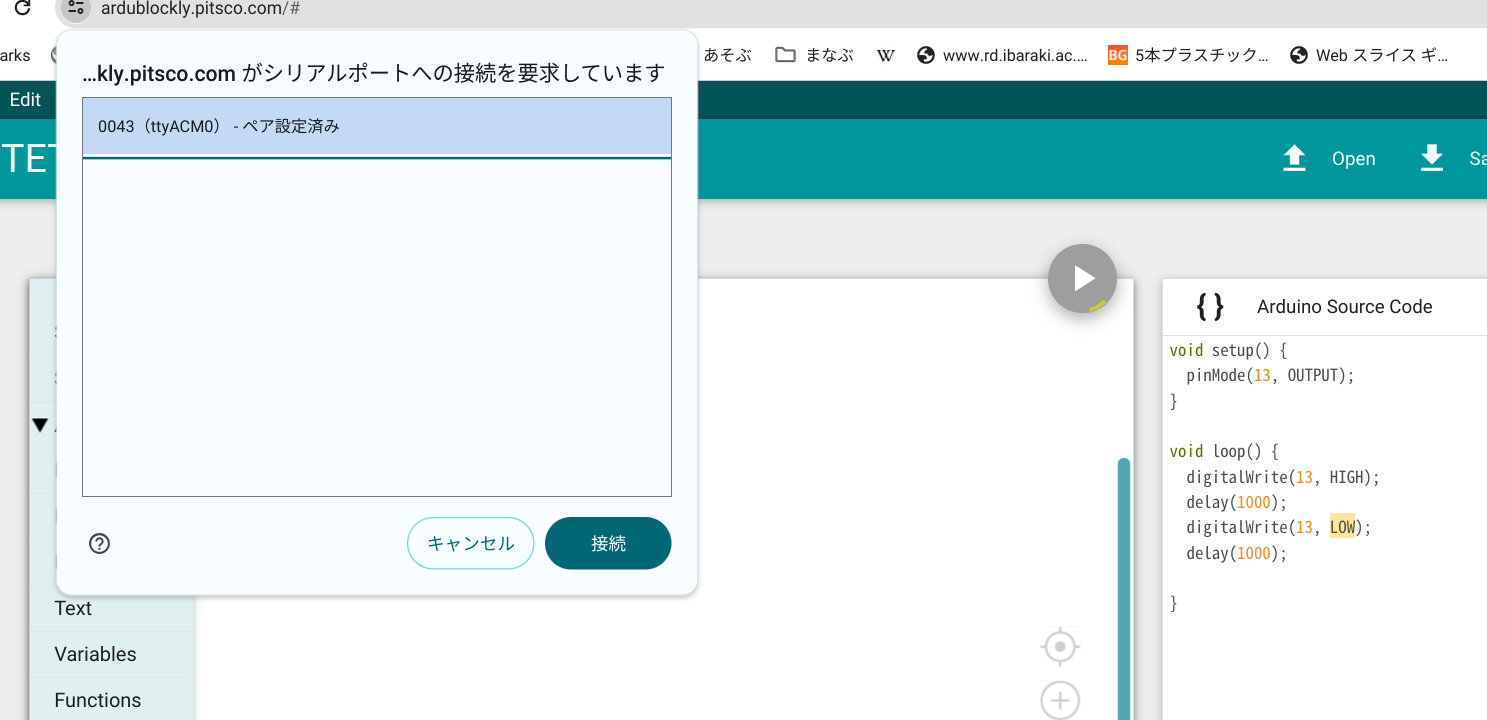Click the BG favicon bookmark icon

[x=1116, y=55]
